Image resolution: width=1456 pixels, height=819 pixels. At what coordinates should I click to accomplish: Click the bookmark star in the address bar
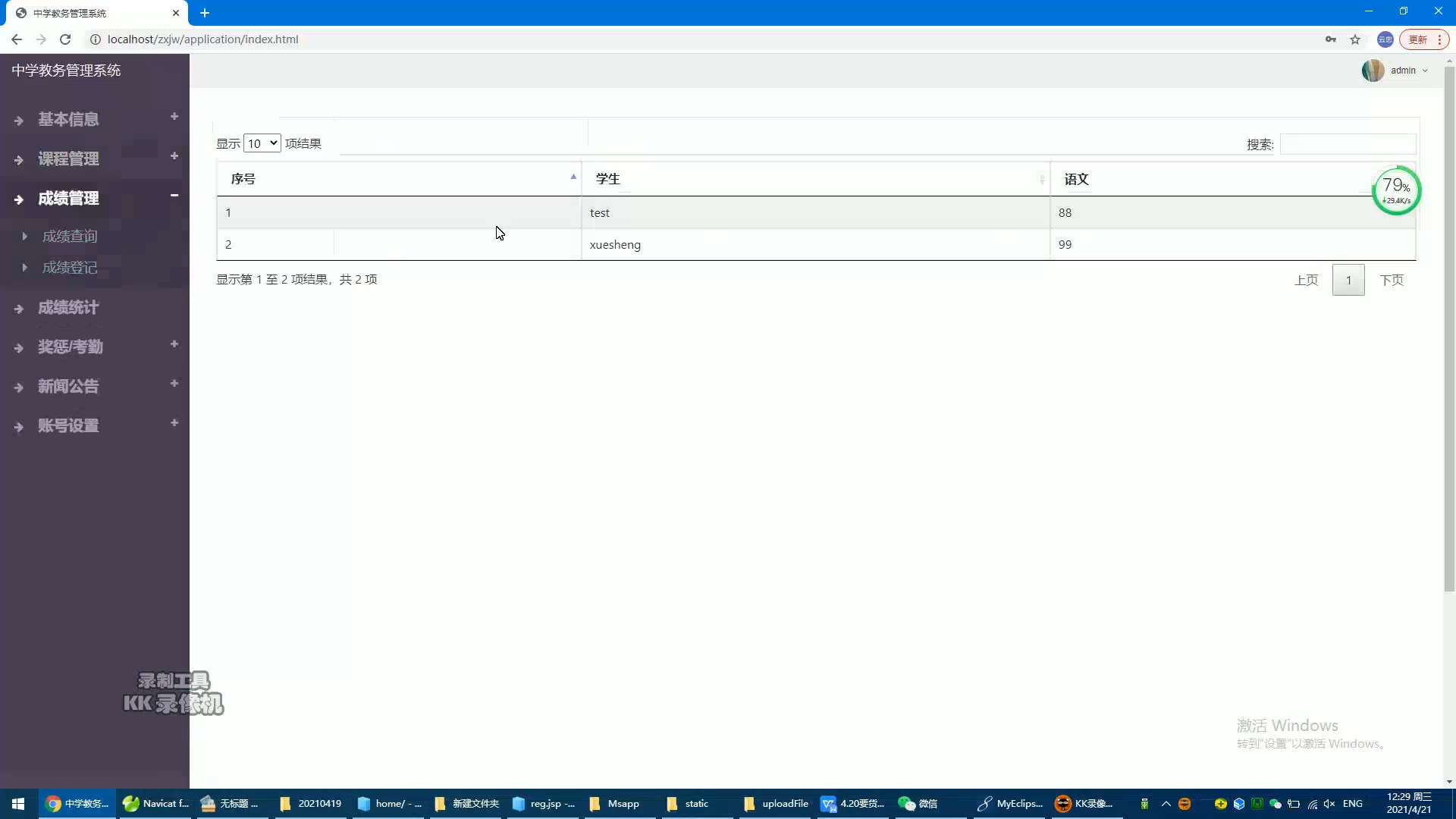[x=1355, y=39]
